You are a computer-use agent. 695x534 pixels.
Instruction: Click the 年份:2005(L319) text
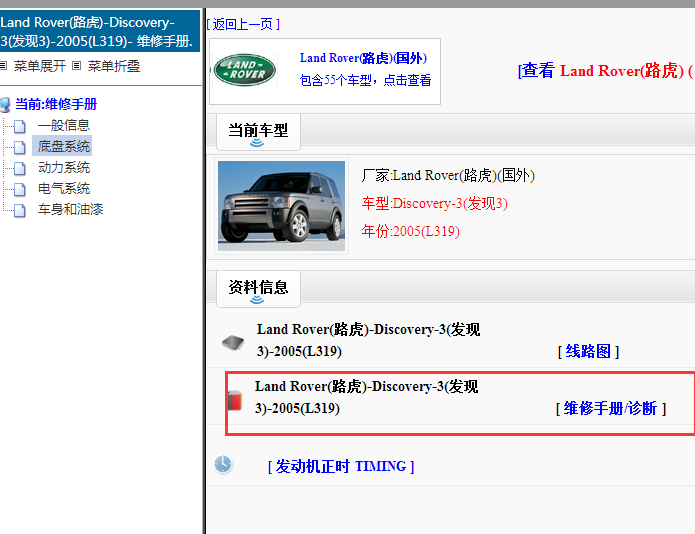pos(410,231)
